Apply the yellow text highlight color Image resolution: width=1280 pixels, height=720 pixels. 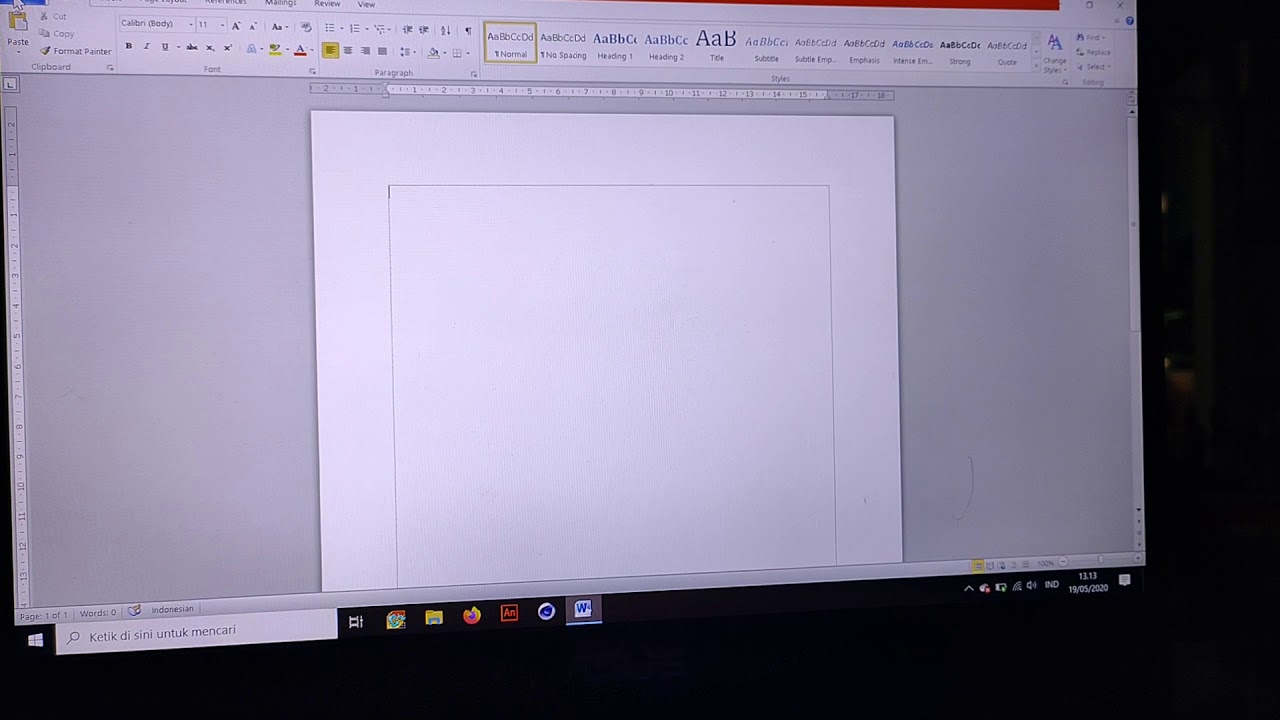tap(274, 50)
